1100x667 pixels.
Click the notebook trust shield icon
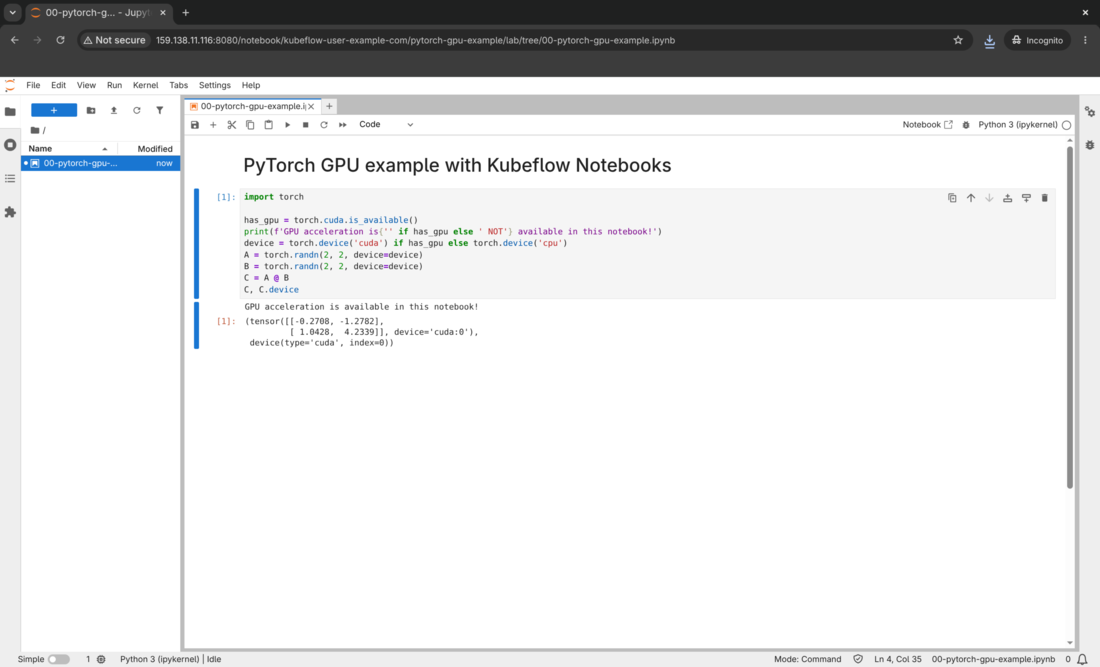pos(858,659)
